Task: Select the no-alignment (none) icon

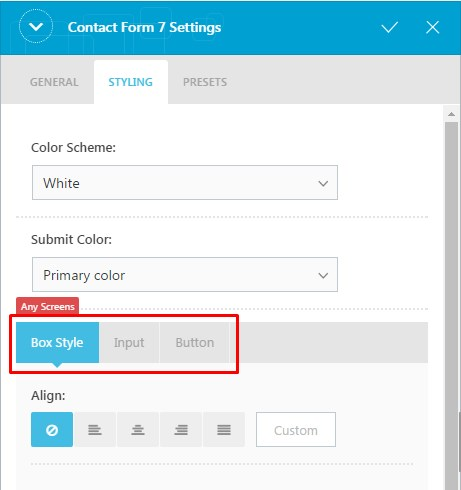Action: click(52, 429)
